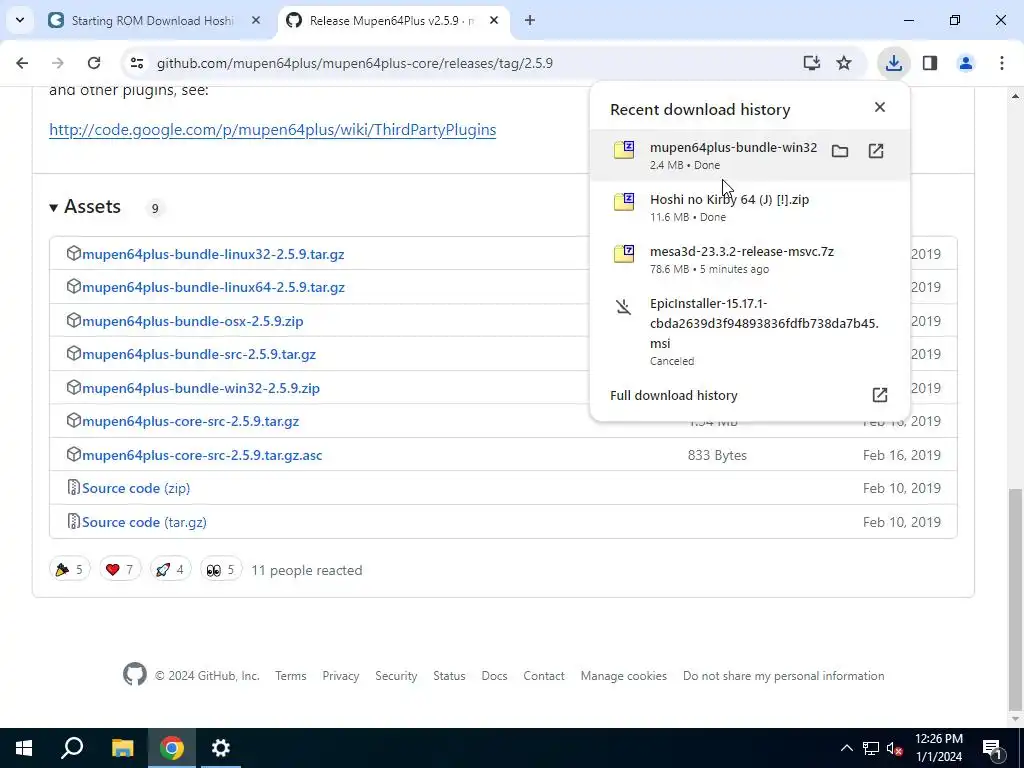Click the party popper reaction button

[x=69, y=570]
